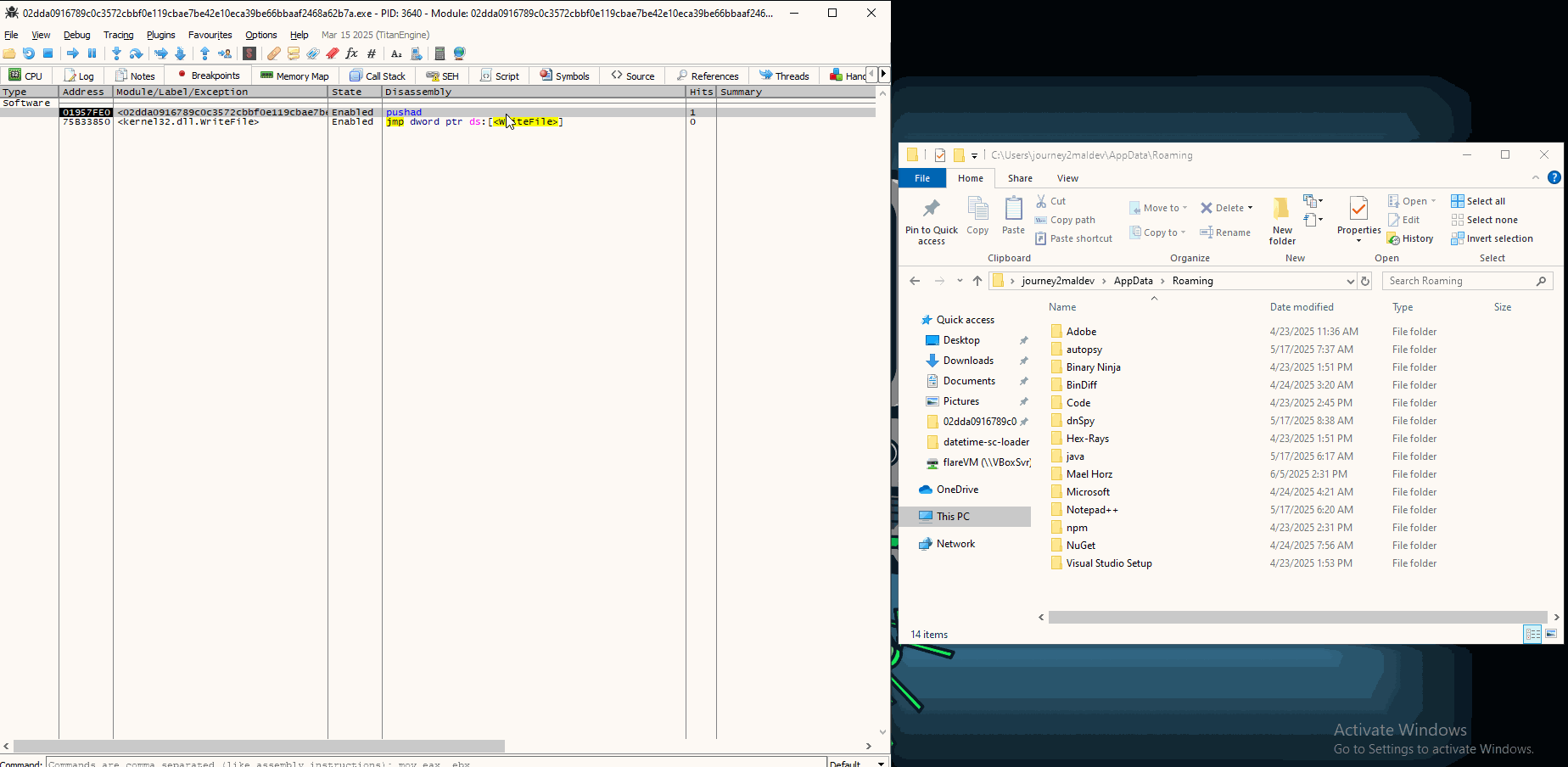
Task: Open the Strings search icon
Action: click(x=396, y=53)
